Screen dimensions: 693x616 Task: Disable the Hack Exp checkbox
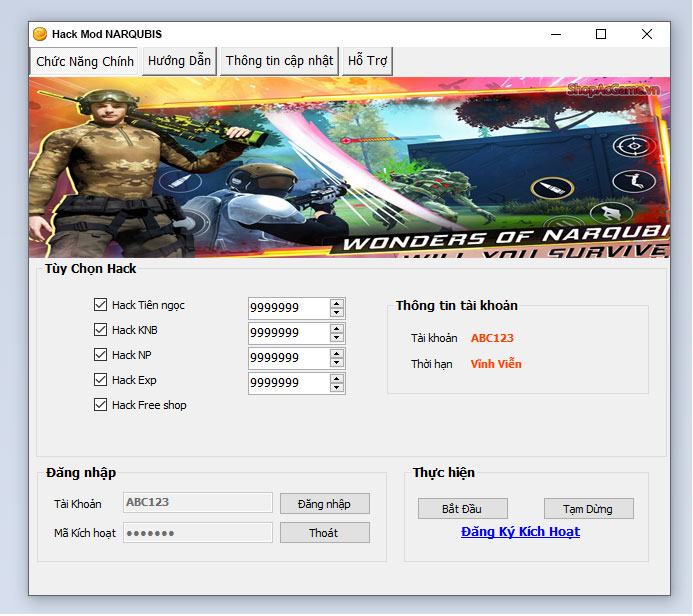coord(100,380)
